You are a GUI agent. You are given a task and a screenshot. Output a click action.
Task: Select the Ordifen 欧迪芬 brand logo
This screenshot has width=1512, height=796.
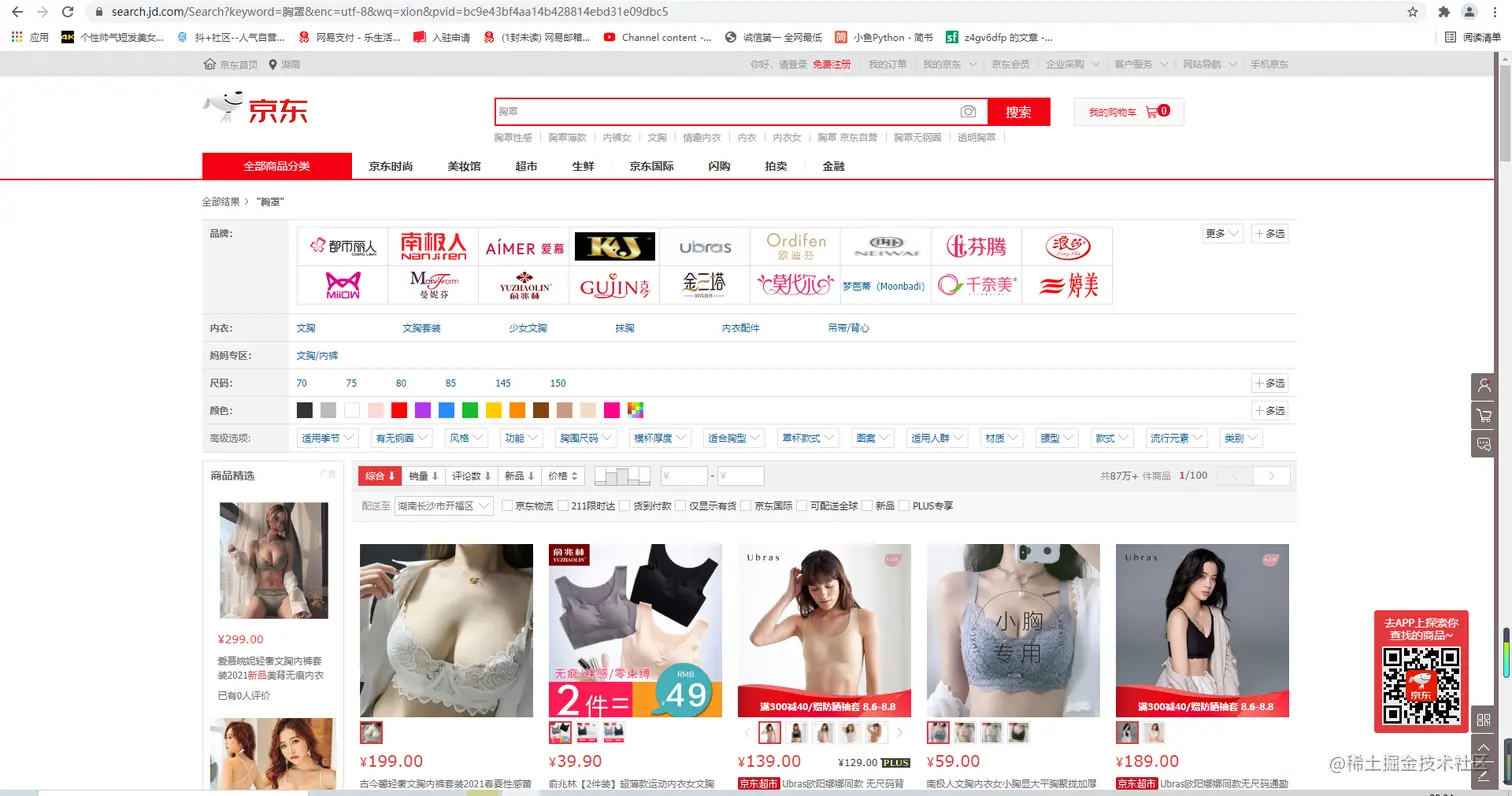(x=796, y=246)
